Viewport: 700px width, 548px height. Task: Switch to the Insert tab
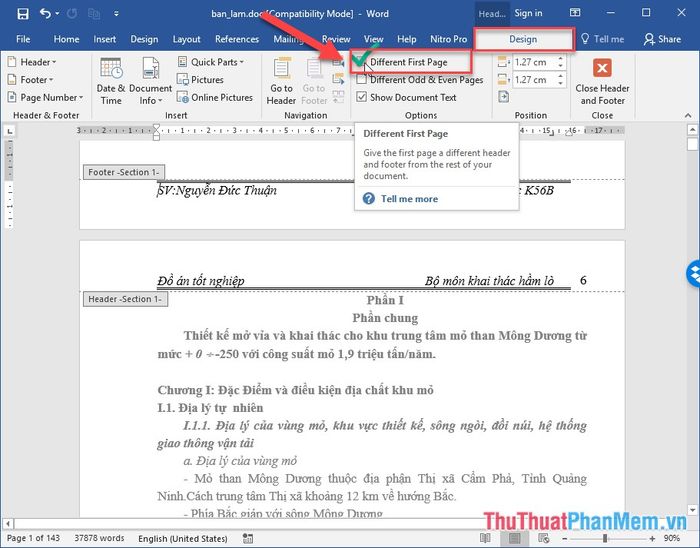pos(104,39)
